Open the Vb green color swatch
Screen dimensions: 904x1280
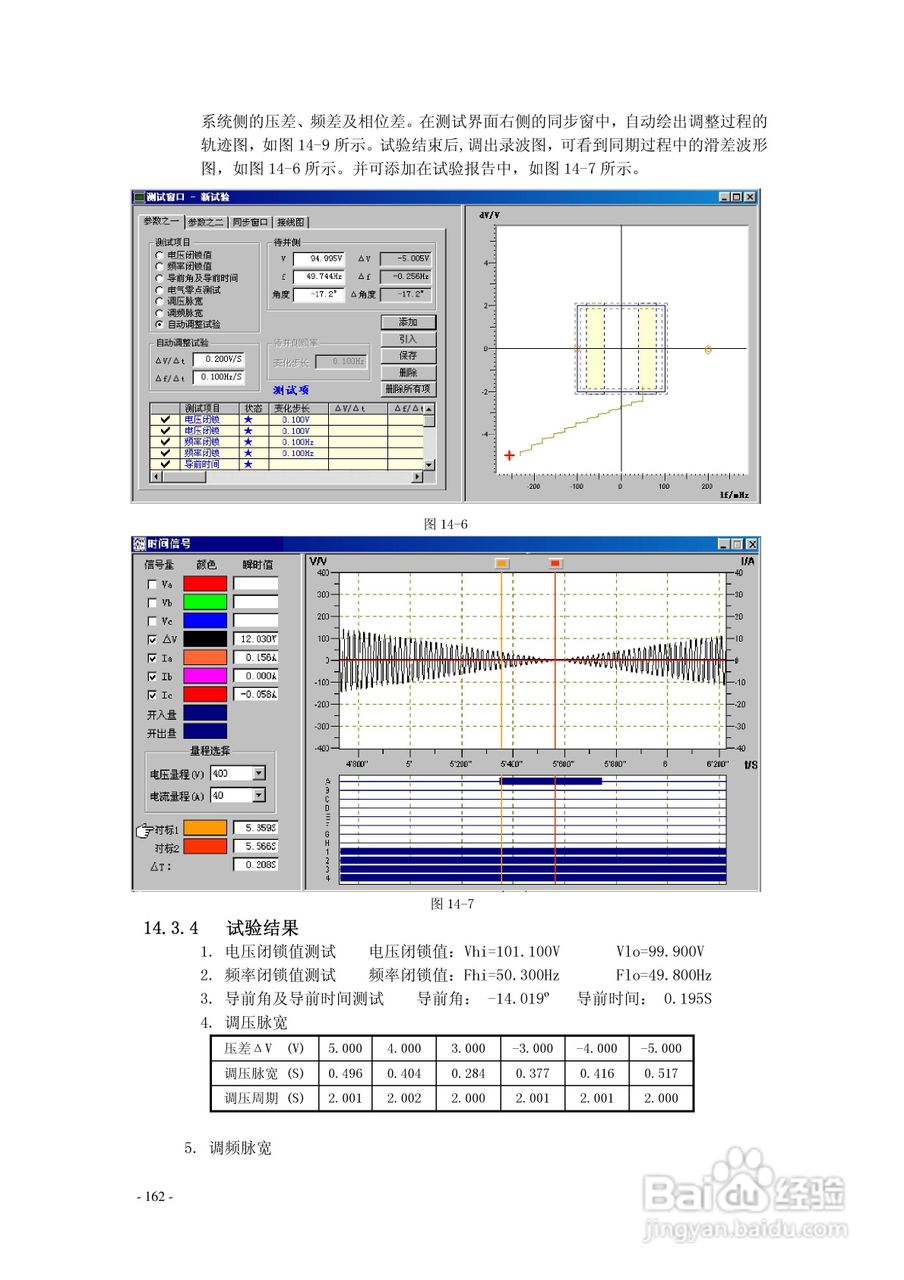[204, 603]
